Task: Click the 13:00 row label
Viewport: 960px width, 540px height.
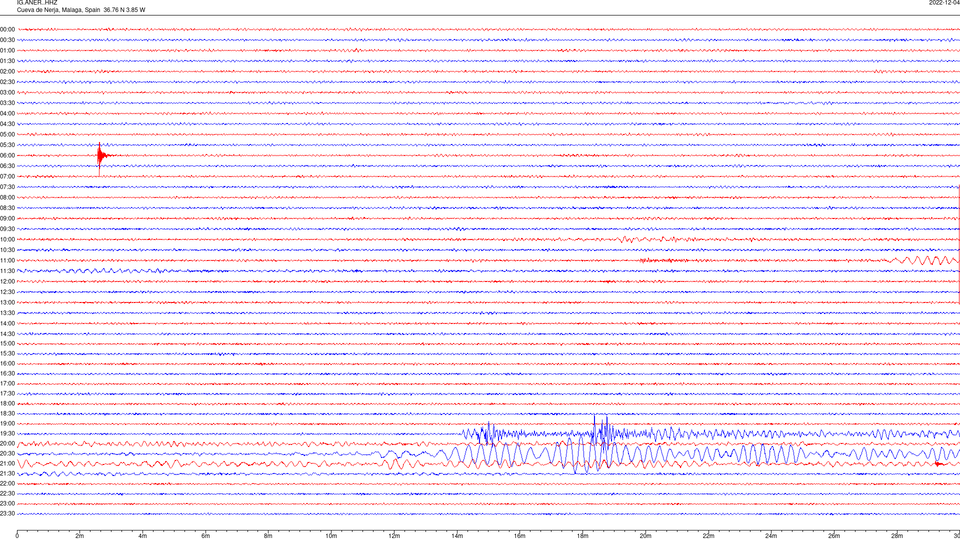Action: click(7, 302)
